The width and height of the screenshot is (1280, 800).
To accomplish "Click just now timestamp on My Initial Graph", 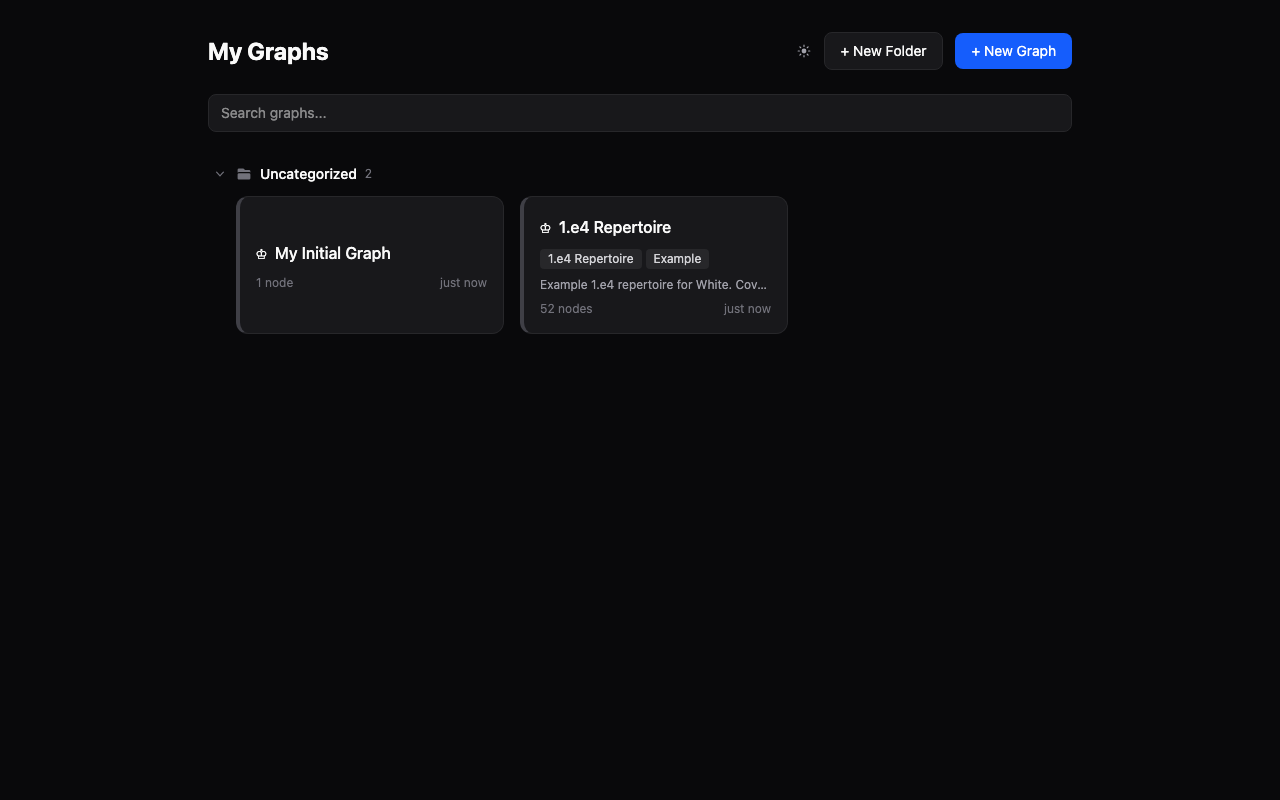I will click(463, 282).
